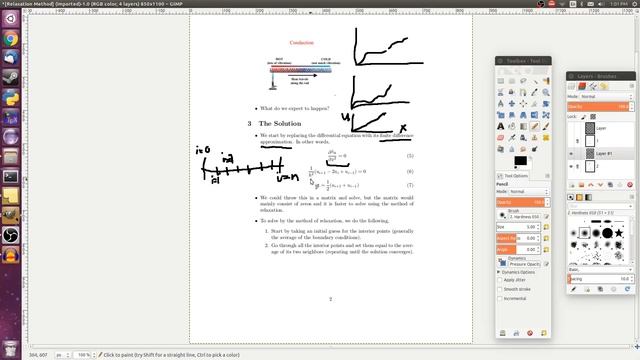Select the Clone stamp tool

(x=535, y=138)
